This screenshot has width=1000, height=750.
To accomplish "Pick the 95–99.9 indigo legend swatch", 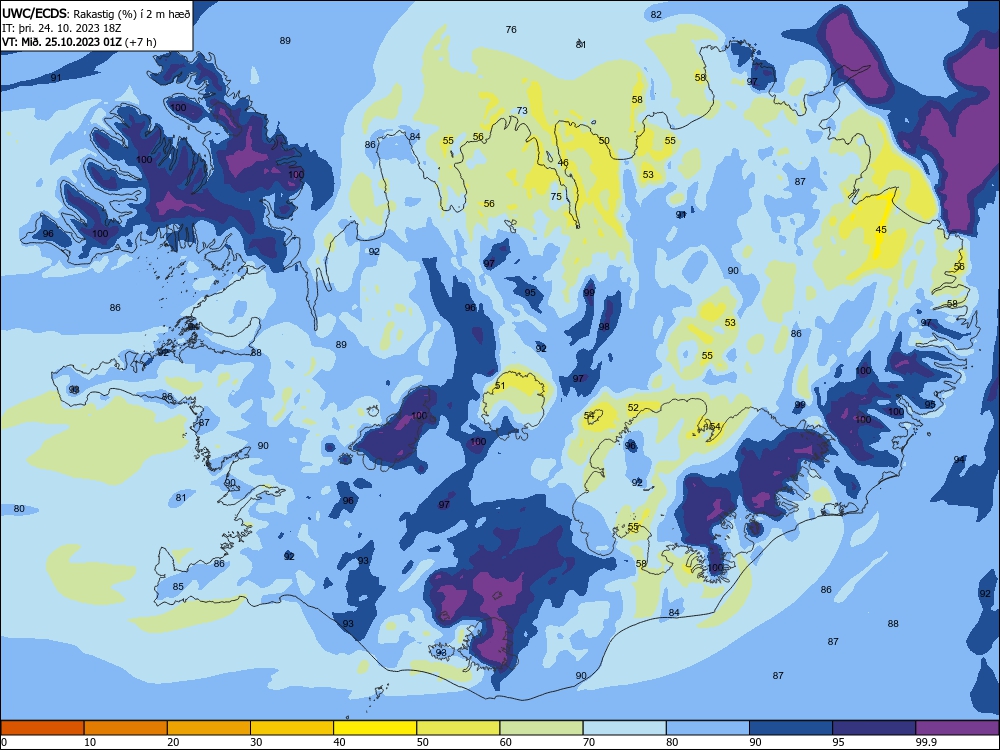I will tap(874, 728).
